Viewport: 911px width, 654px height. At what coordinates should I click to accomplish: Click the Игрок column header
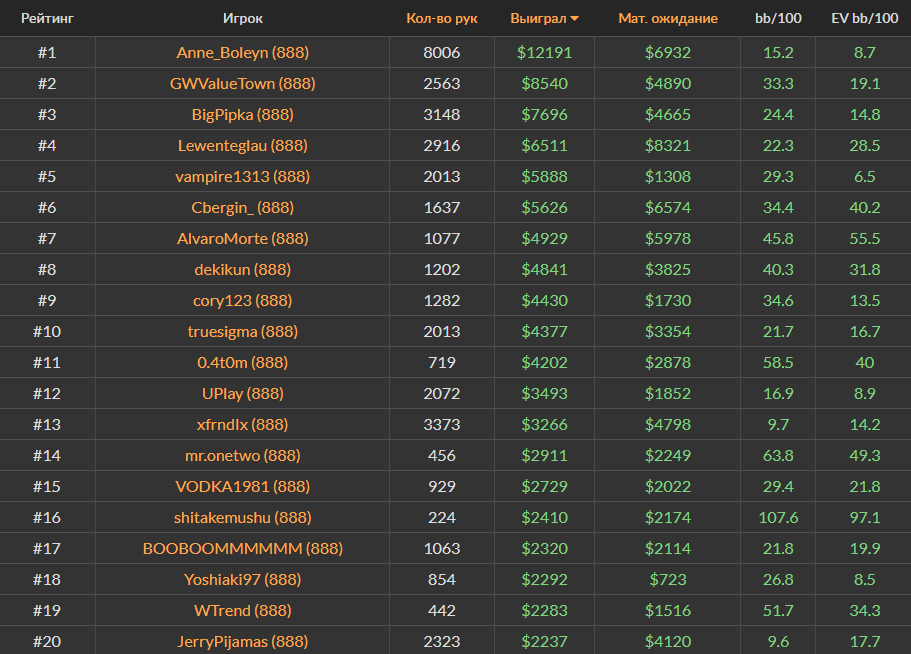tap(243, 18)
